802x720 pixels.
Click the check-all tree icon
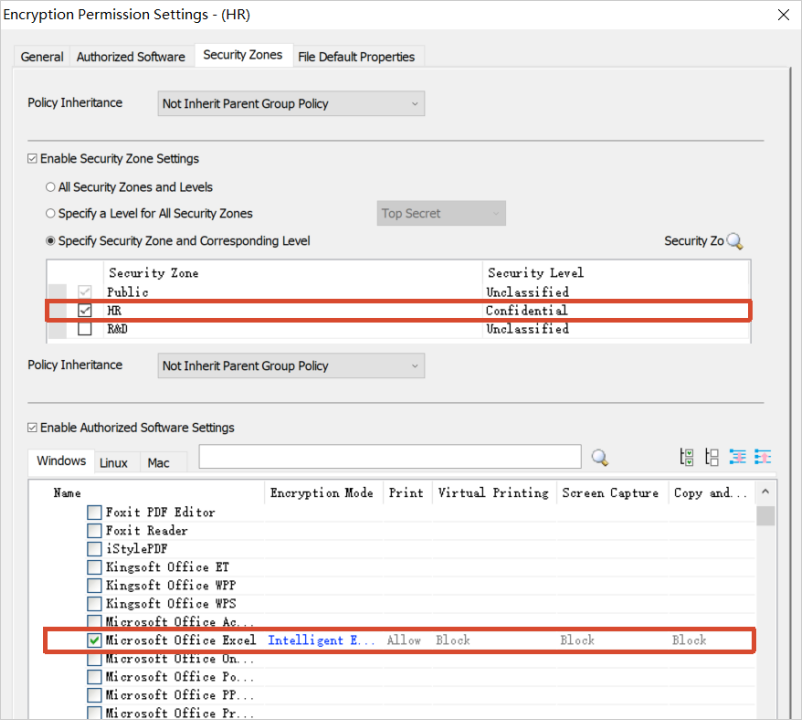(x=686, y=457)
